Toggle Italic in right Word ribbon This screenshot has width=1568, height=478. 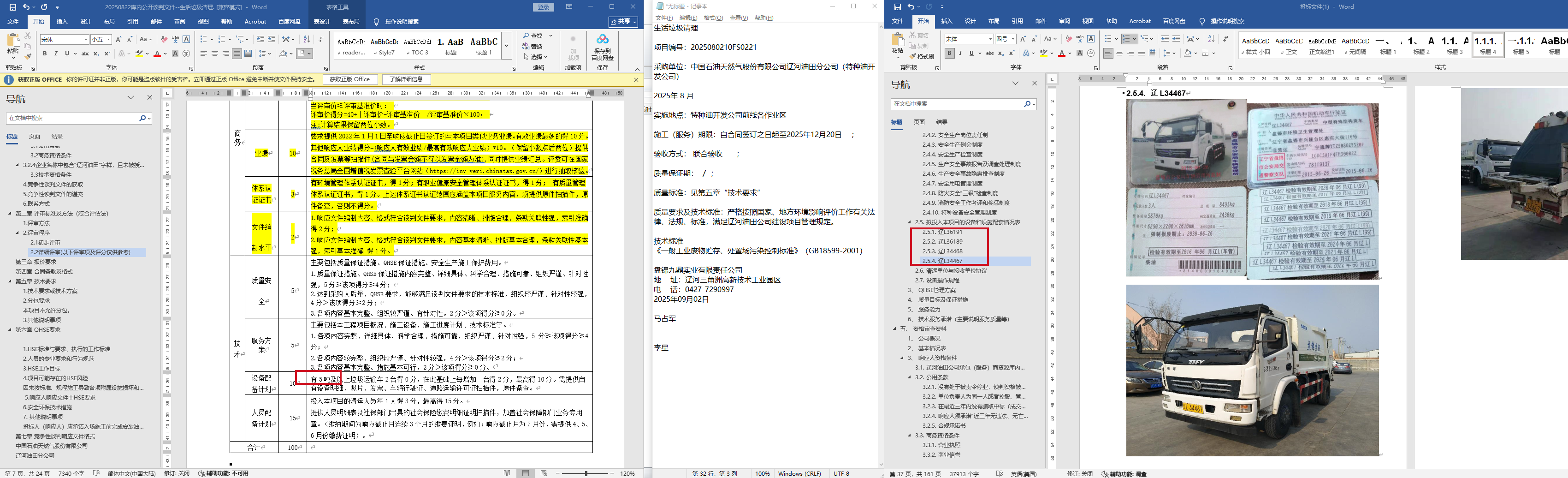960,54
